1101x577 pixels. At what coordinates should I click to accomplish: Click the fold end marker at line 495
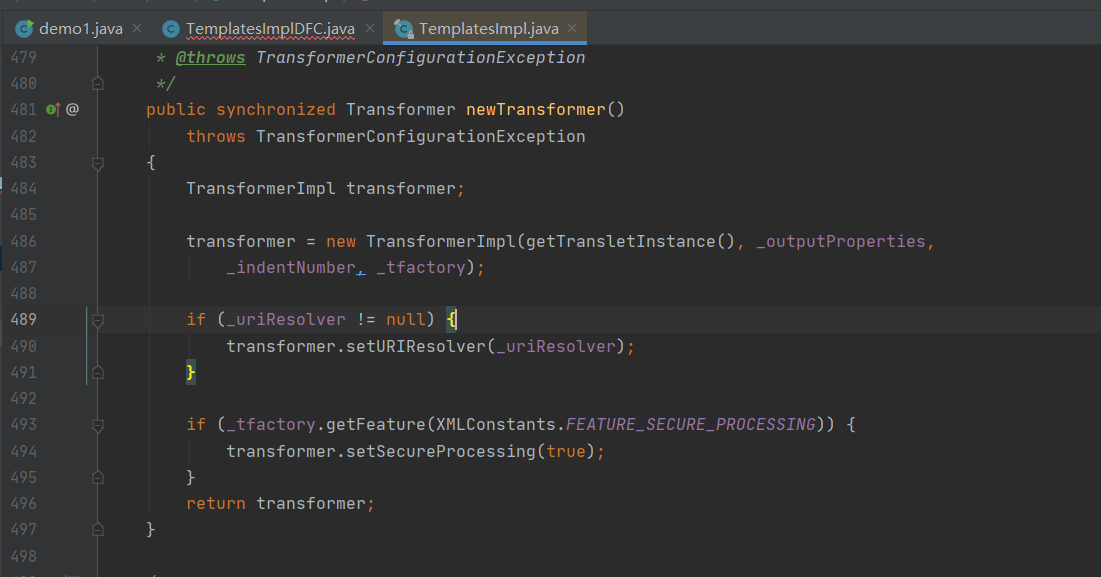tap(98, 477)
